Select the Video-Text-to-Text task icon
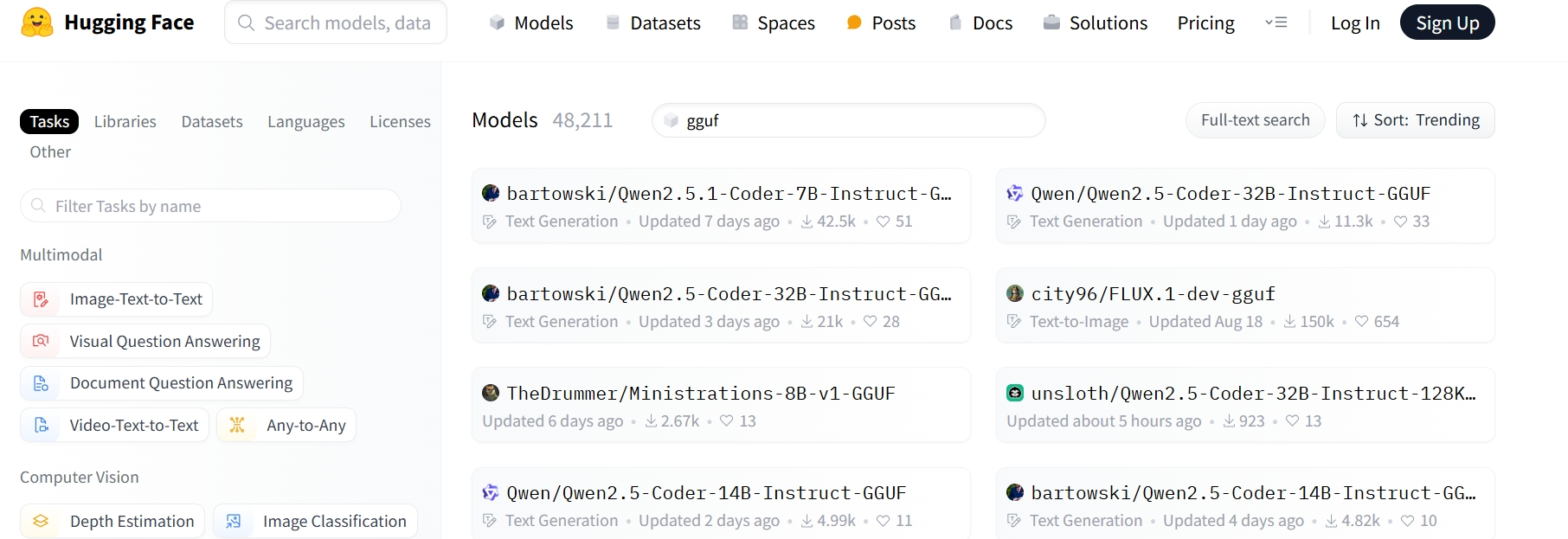Viewport: 1568px width, 539px height. pyautogui.click(x=41, y=425)
